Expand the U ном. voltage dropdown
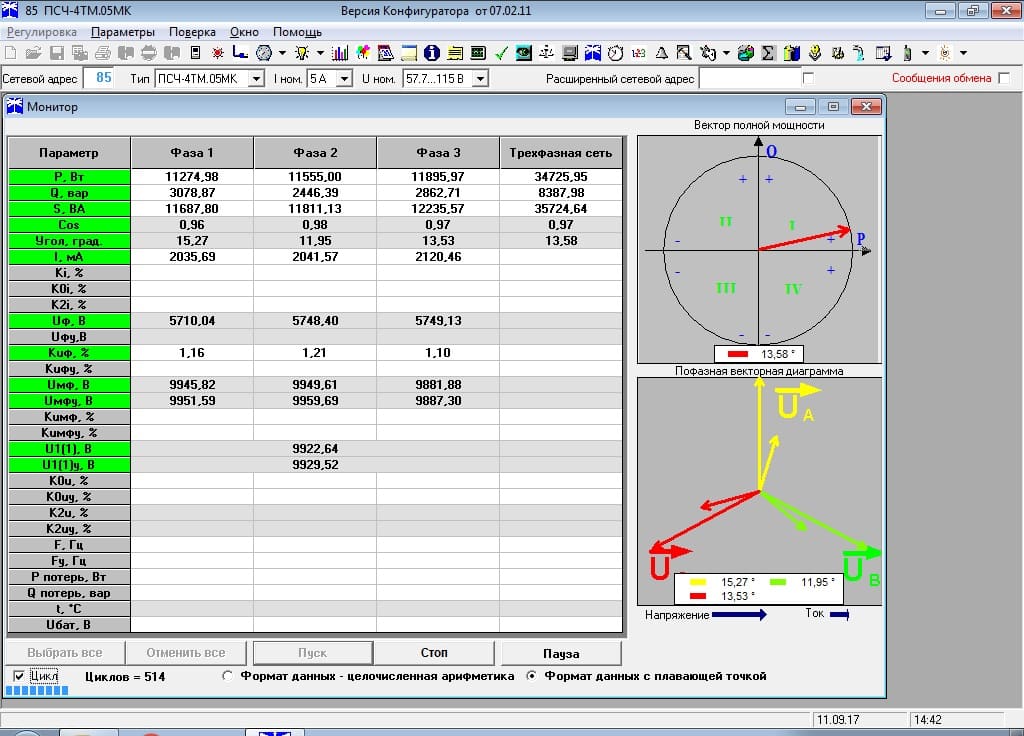1024x736 pixels. [x=480, y=78]
